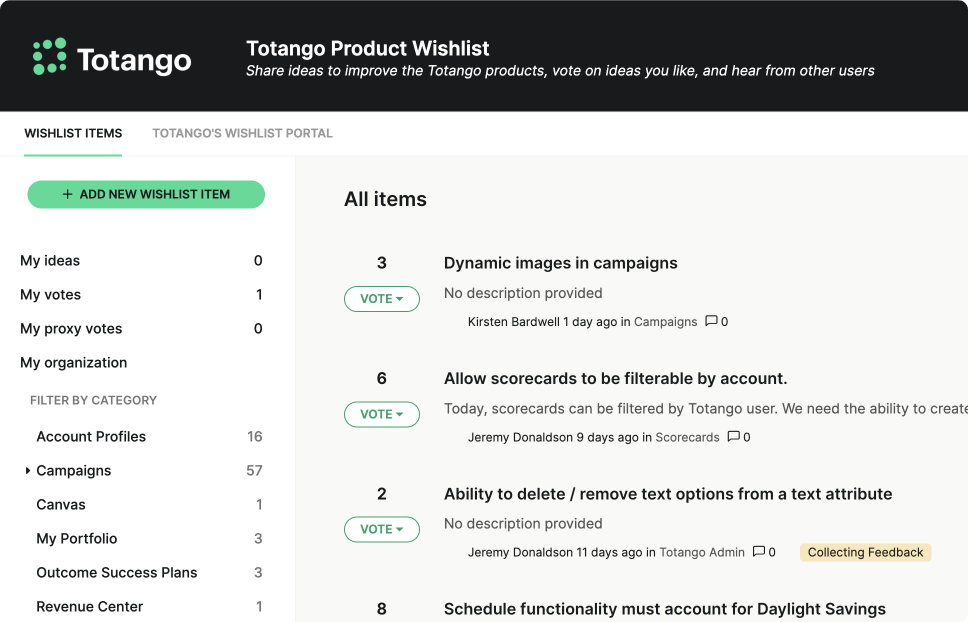Screen dimensions: 968x622
Task: Open the Totango Admin category link
Action: 702,552
